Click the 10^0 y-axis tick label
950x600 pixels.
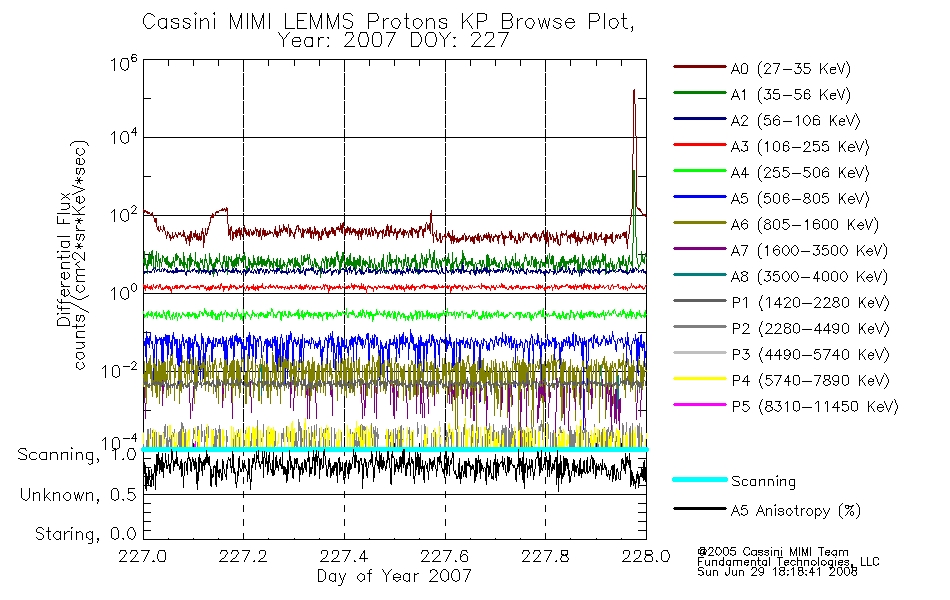[124, 292]
